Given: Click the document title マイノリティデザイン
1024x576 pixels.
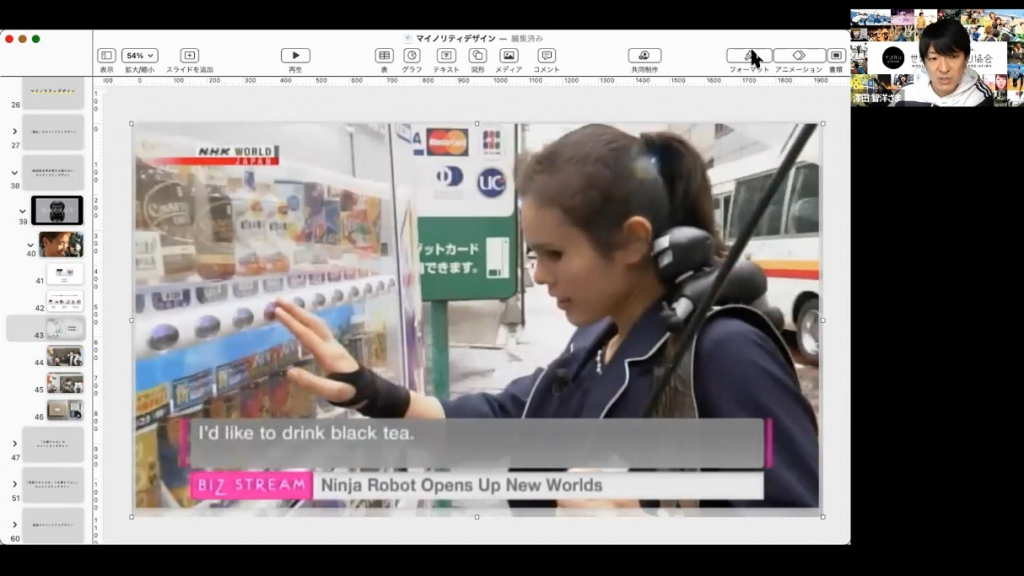Looking at the screenshot, I should (x=456, y=39).
